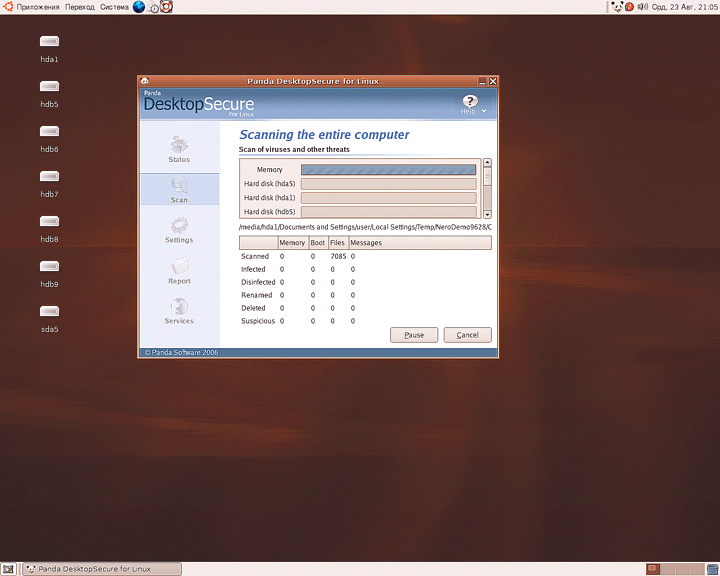Click the red update notifier tray icon

tap(629, 7)
